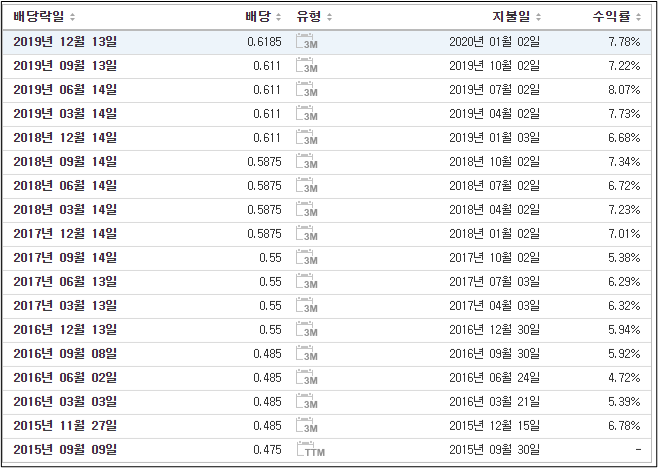Click 3M calendar icon in 2016년 12월 13일 row
Image resolution: width=658 pixels, height=468 pixels.
pyautogui.click(x=306, y=329)
